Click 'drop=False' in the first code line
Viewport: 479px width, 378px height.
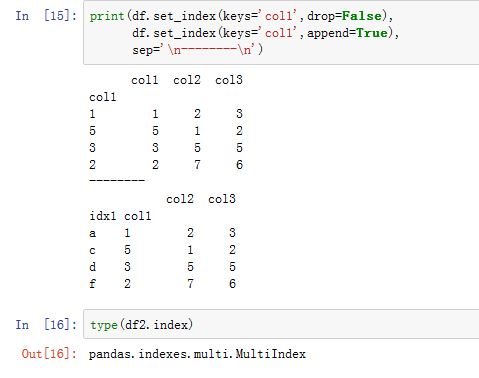click(344, 16)
